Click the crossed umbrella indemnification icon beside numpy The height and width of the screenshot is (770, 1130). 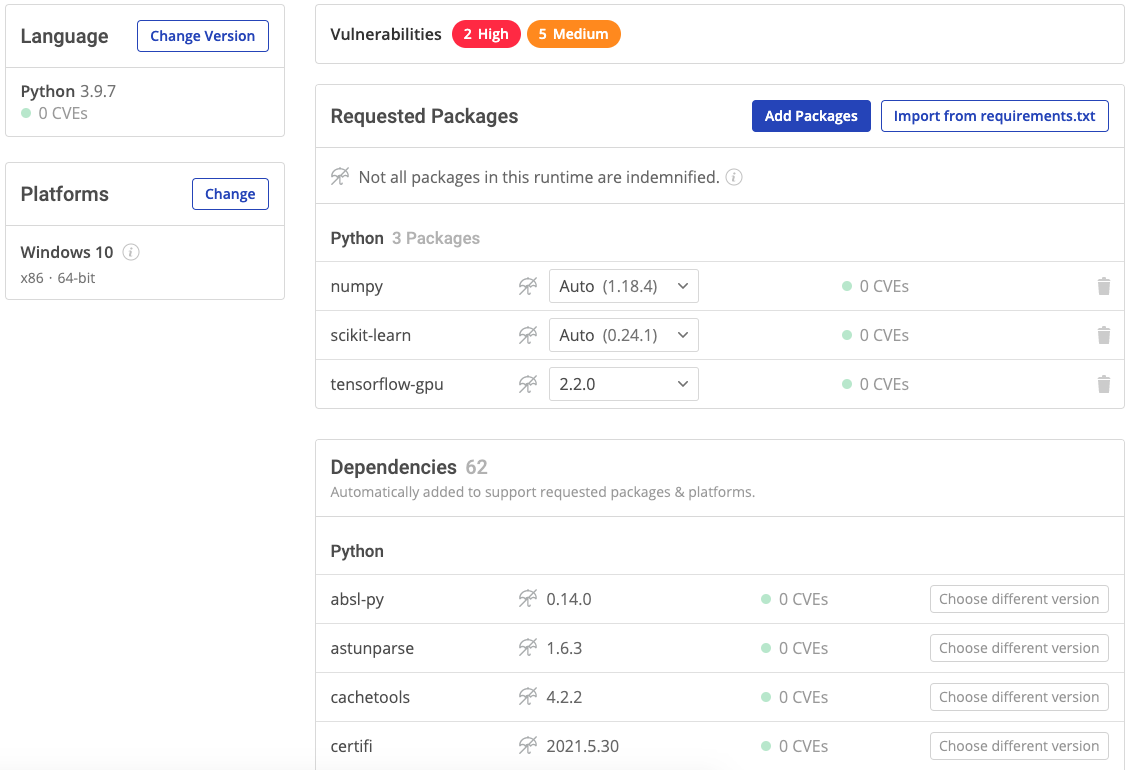(527, 286)
